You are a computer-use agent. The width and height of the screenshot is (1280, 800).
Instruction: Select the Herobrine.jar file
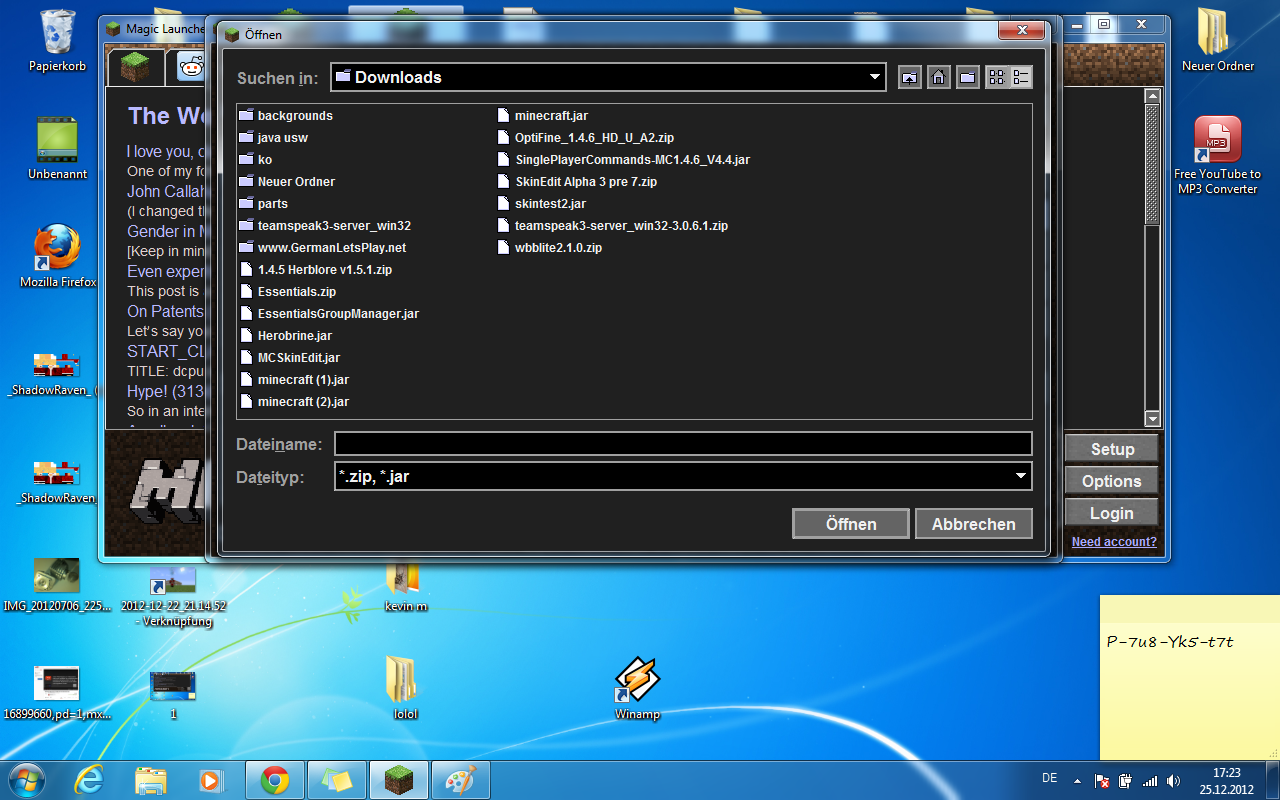point(294,336)
